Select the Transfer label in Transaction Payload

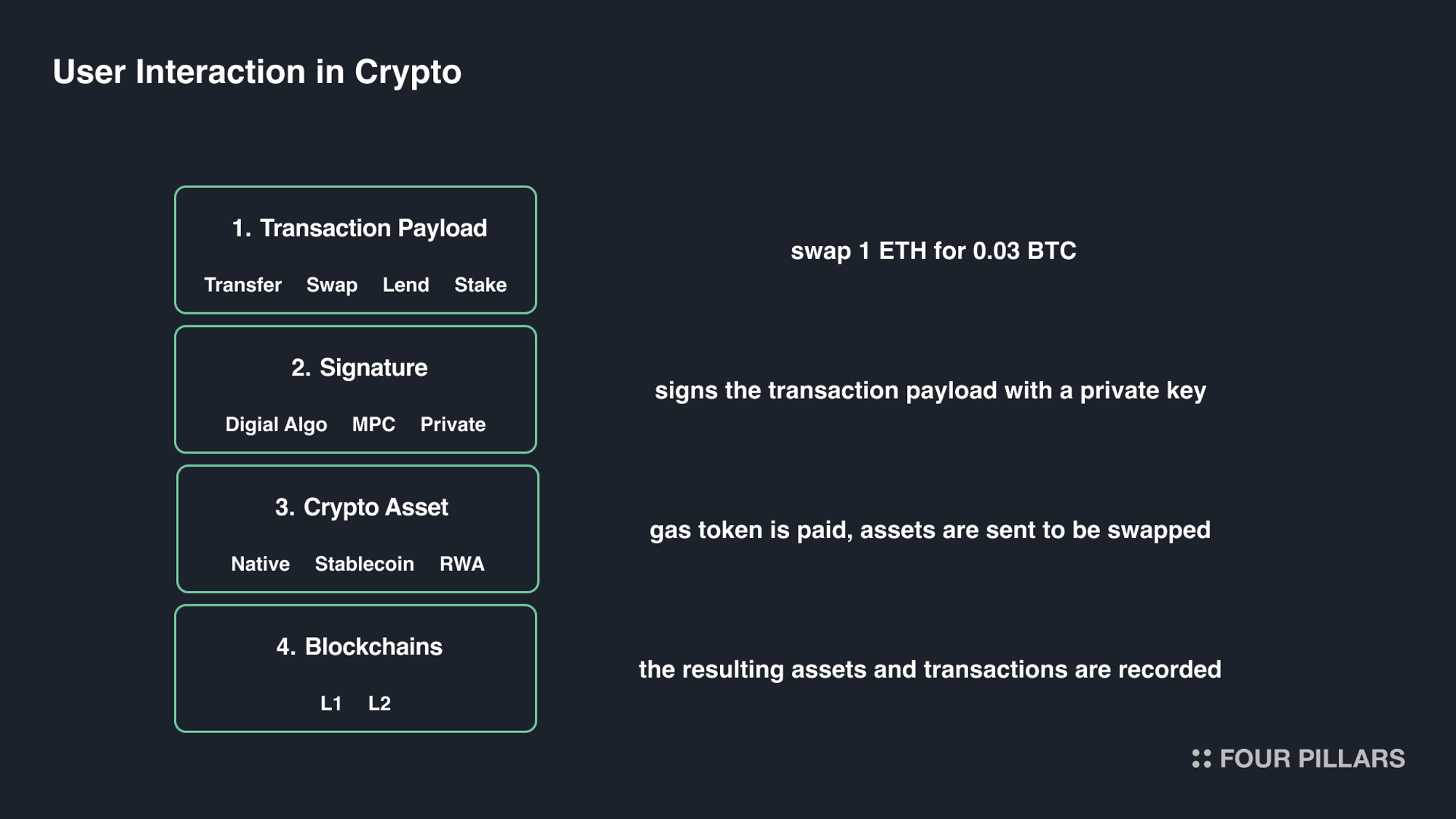pos(242,285)
